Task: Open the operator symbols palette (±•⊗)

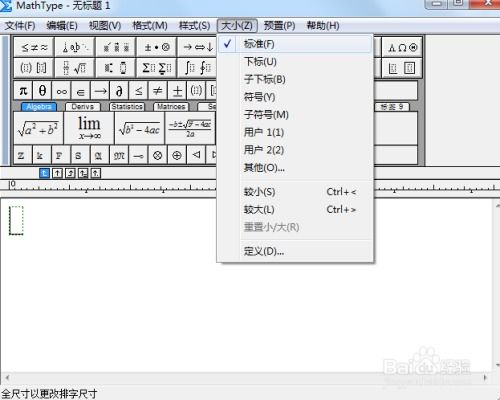Action: [x=157, y=47]
